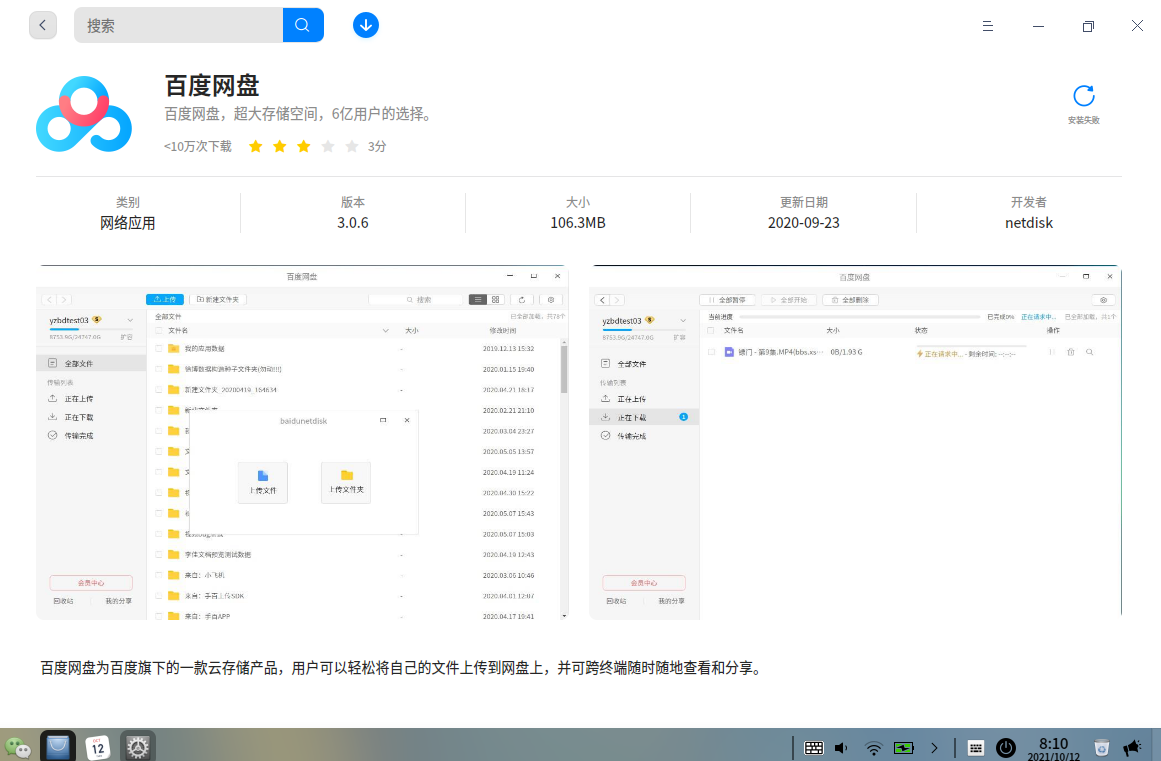
Task: Expand hidden tray icons with arrow
Action: (934, 747)
